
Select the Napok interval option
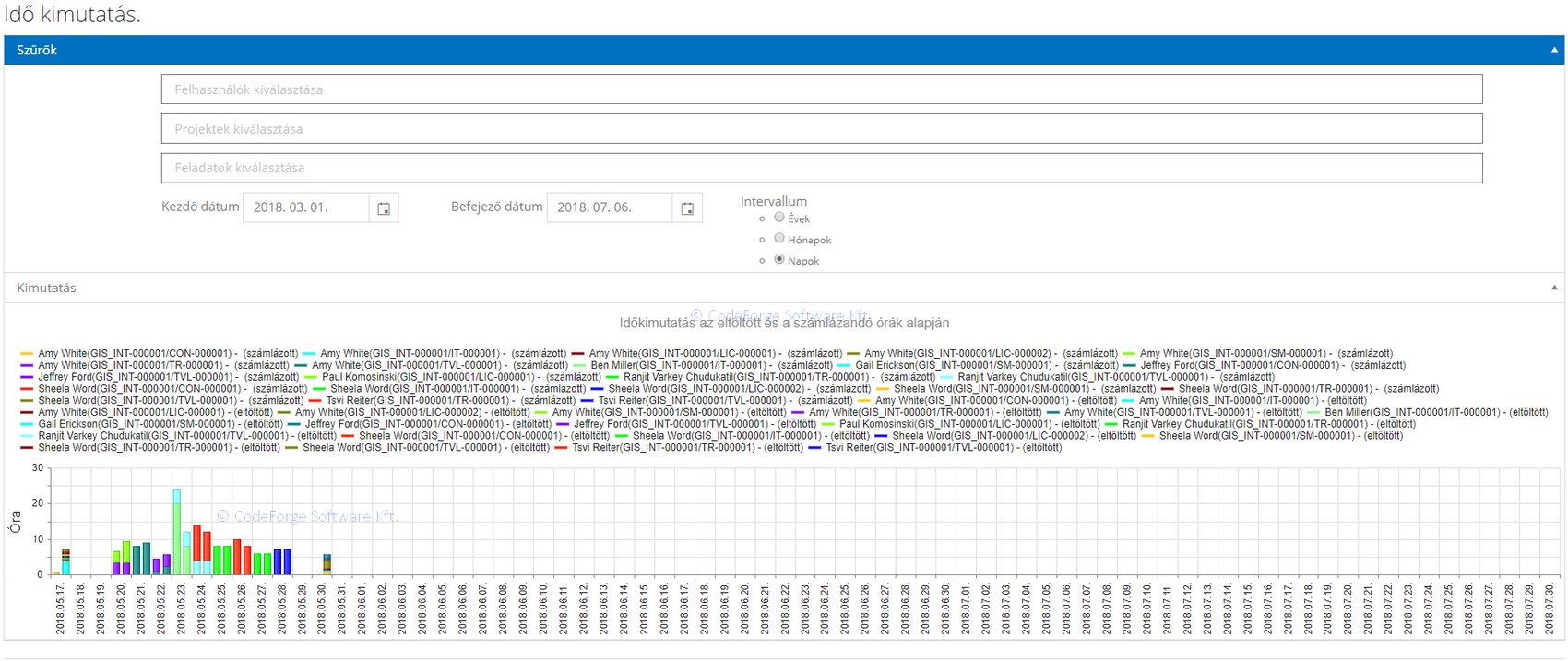pyautogui.click(x=779, y=260)
